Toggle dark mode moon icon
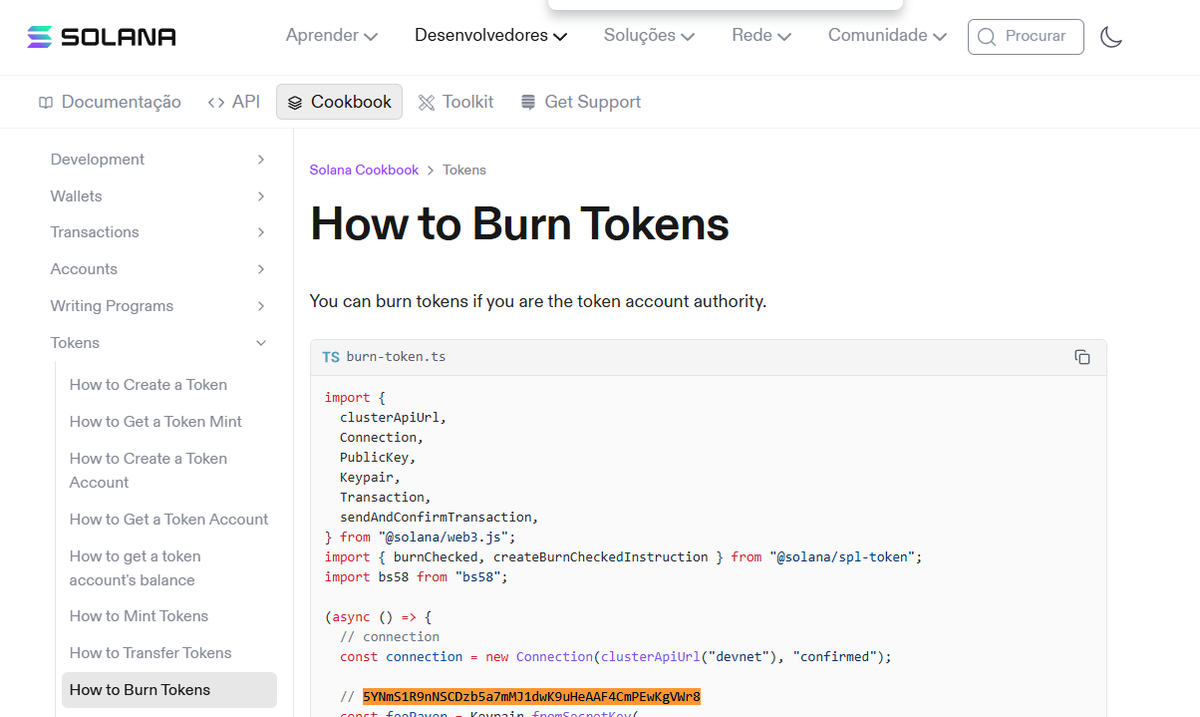Viewport: 1200px width, 717px height. (1111, 37)
